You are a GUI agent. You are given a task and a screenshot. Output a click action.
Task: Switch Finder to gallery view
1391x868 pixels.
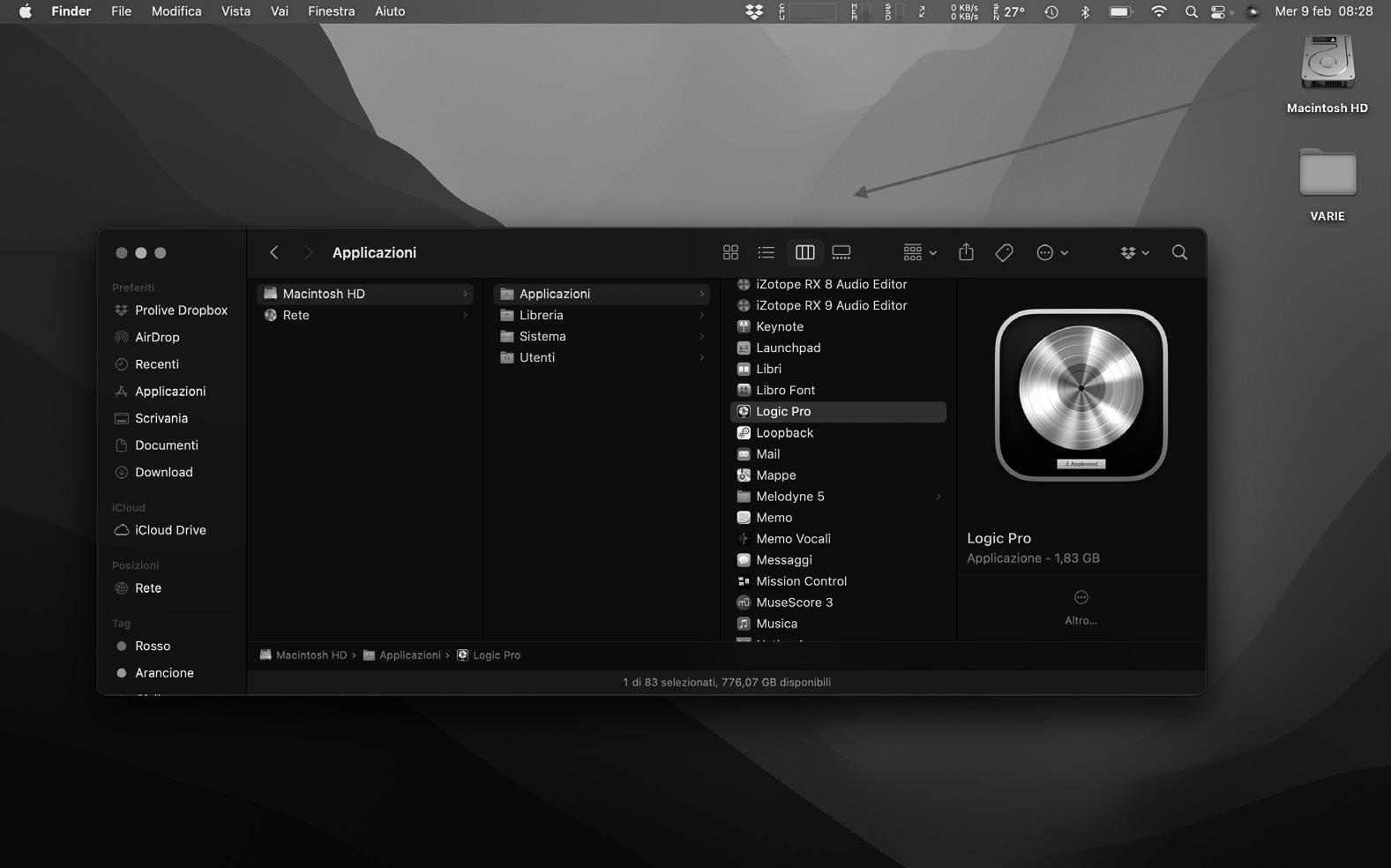tap(841, 252)
